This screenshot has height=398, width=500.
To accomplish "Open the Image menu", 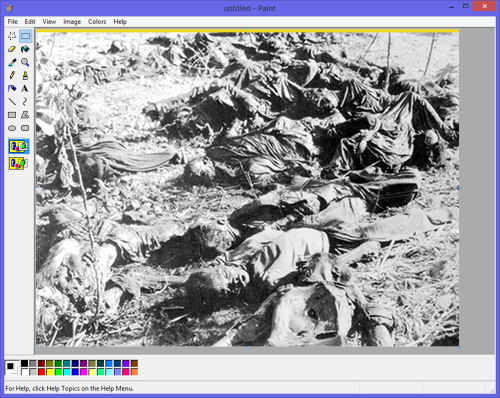I will click(x=72, y=22).
